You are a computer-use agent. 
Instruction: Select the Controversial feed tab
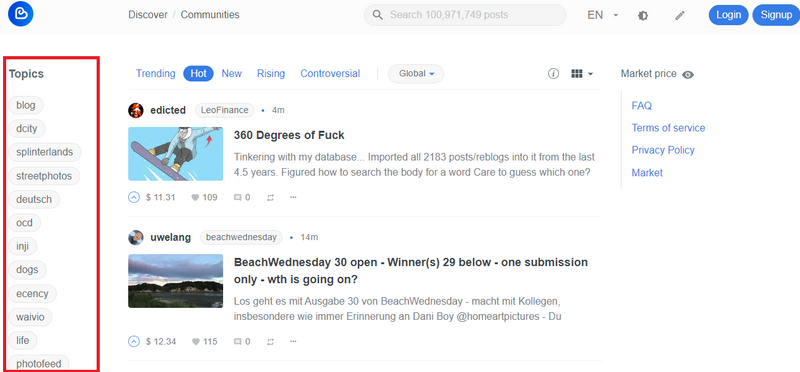point(330,73)
